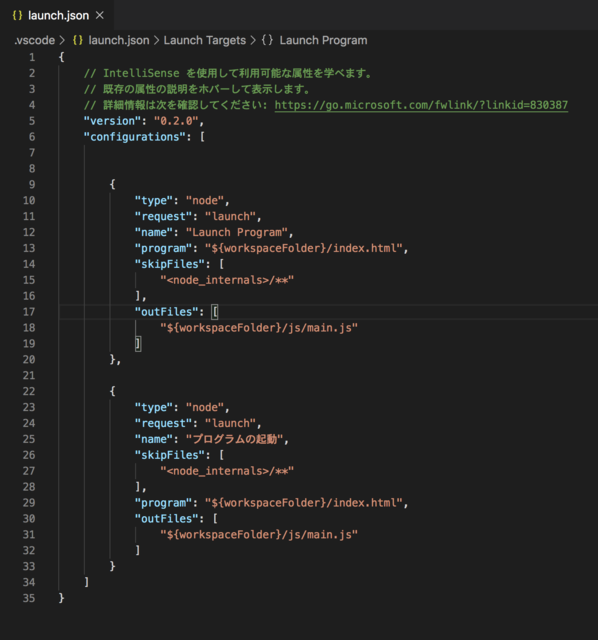
Task: Click the "program" key on line 29
Action: tap(163, 503)
